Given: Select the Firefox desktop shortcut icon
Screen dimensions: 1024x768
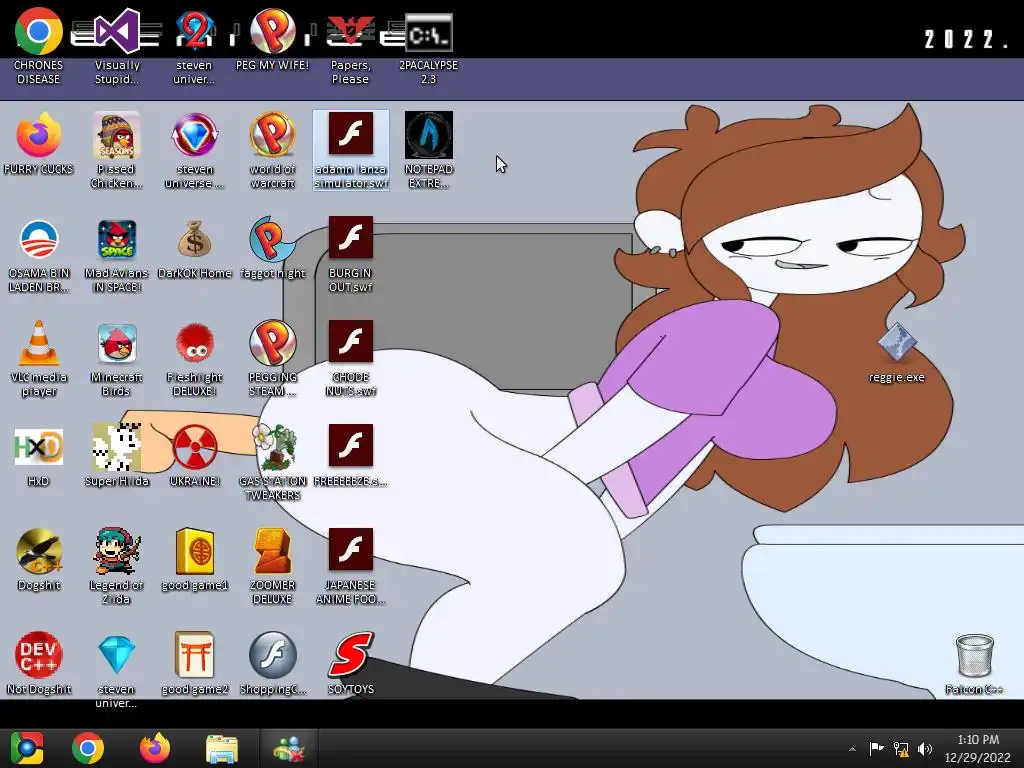Looking at the screenshot, I should [x=39, y=135].
